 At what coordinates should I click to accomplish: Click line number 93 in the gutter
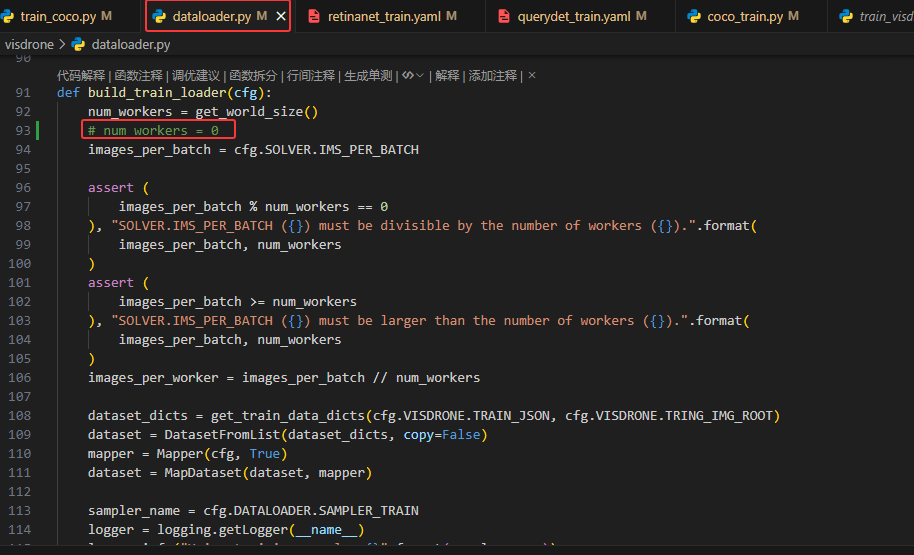coord(23,131)
